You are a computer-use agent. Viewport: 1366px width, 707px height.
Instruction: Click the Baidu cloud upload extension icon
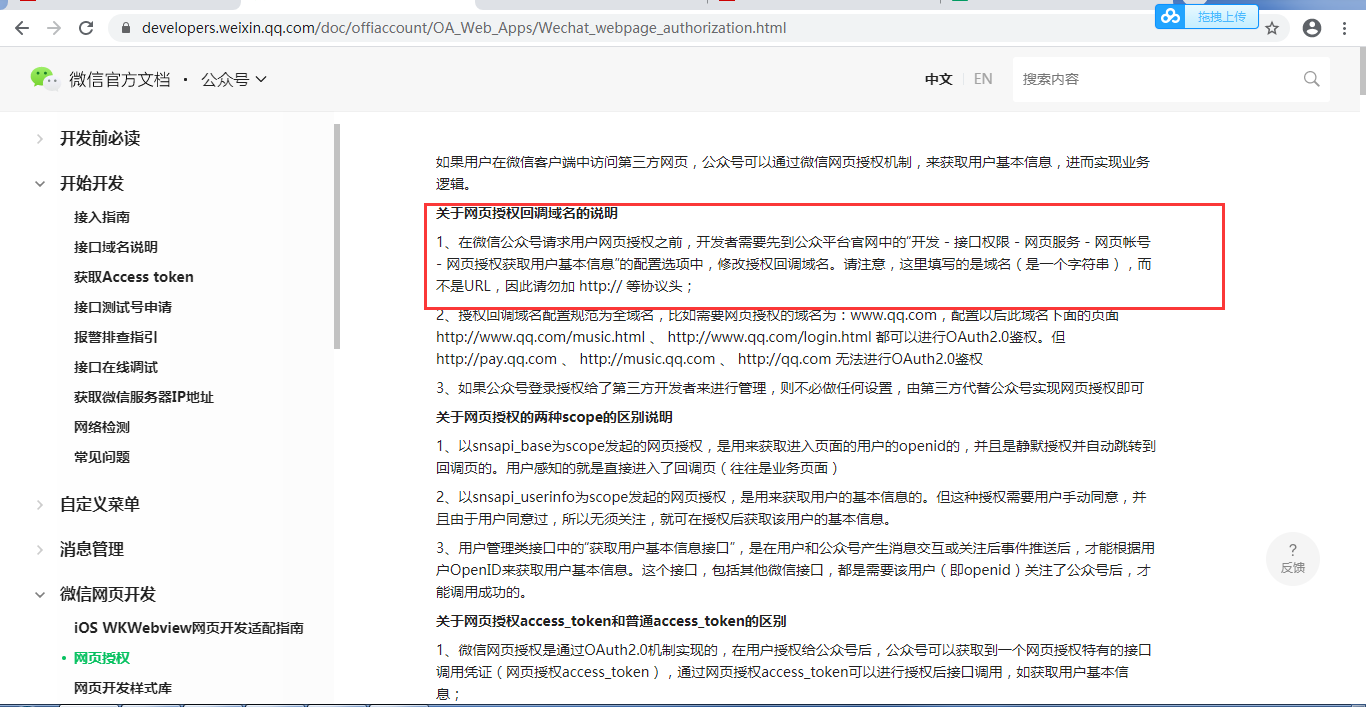[1170, 16]
